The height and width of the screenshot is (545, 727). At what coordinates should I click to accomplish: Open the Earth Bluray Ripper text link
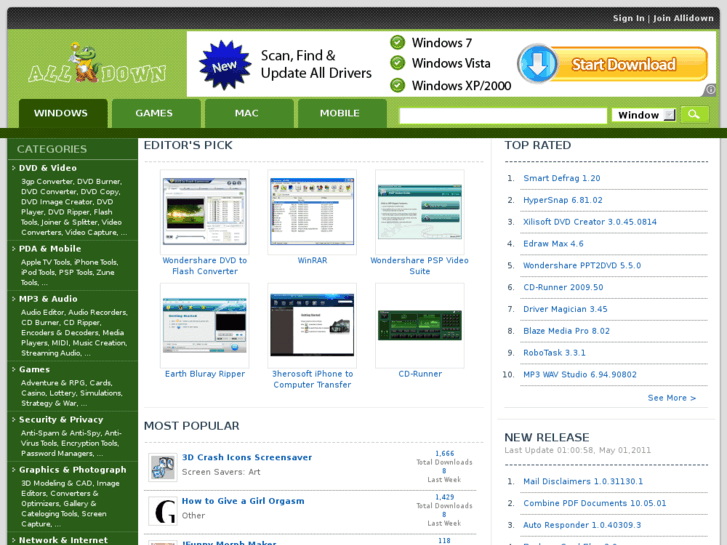pos(205,374)
